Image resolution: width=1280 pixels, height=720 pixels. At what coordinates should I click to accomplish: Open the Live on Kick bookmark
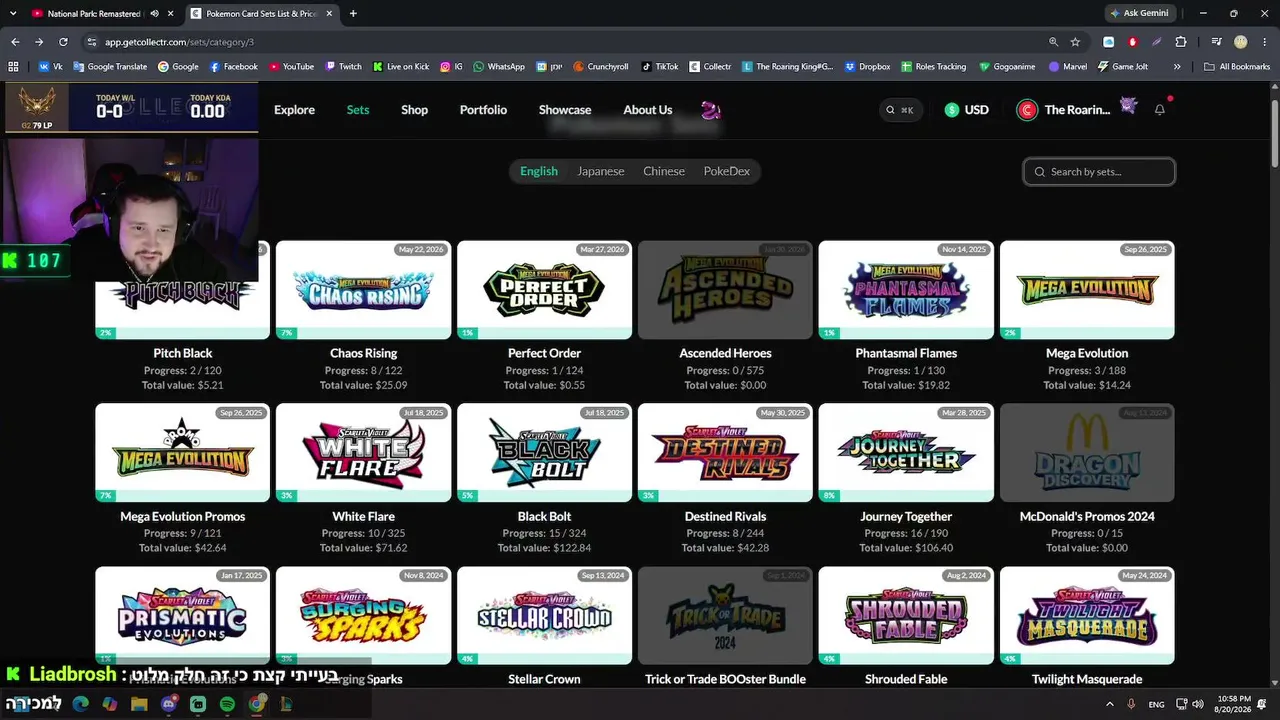[x=401, y=67]
